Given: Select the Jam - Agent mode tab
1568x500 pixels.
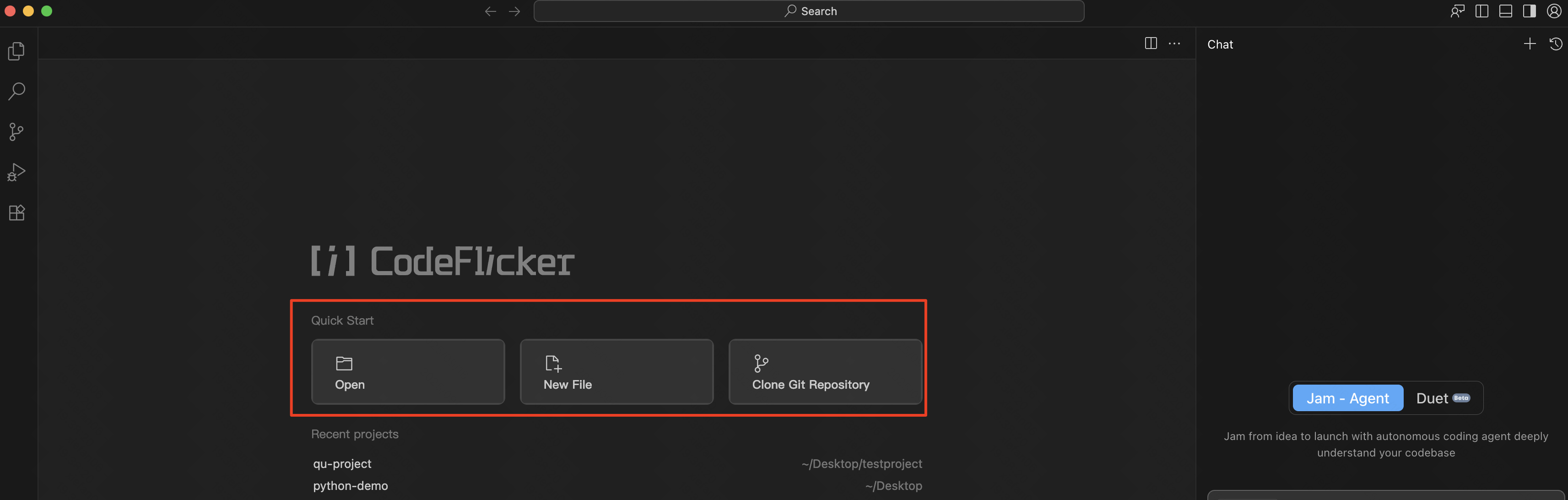Looking at the screenshot, I should tap(1347, 398).
